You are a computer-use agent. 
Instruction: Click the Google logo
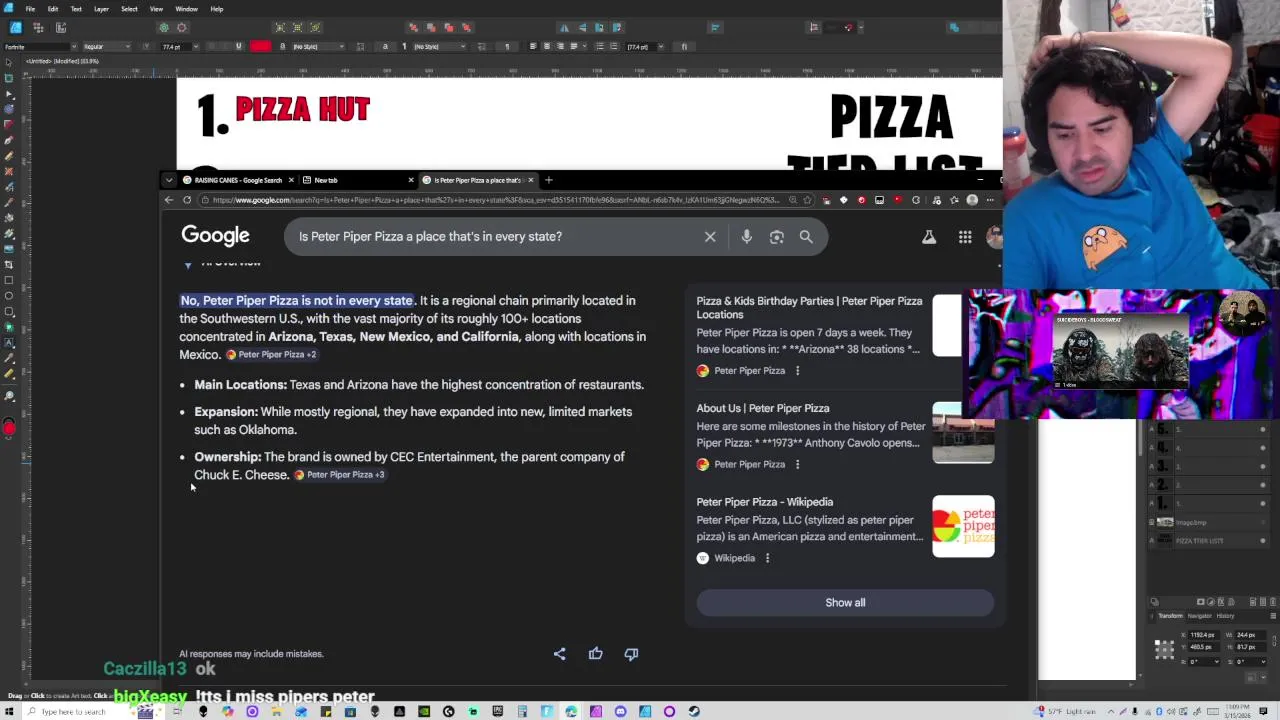(215, 235)
